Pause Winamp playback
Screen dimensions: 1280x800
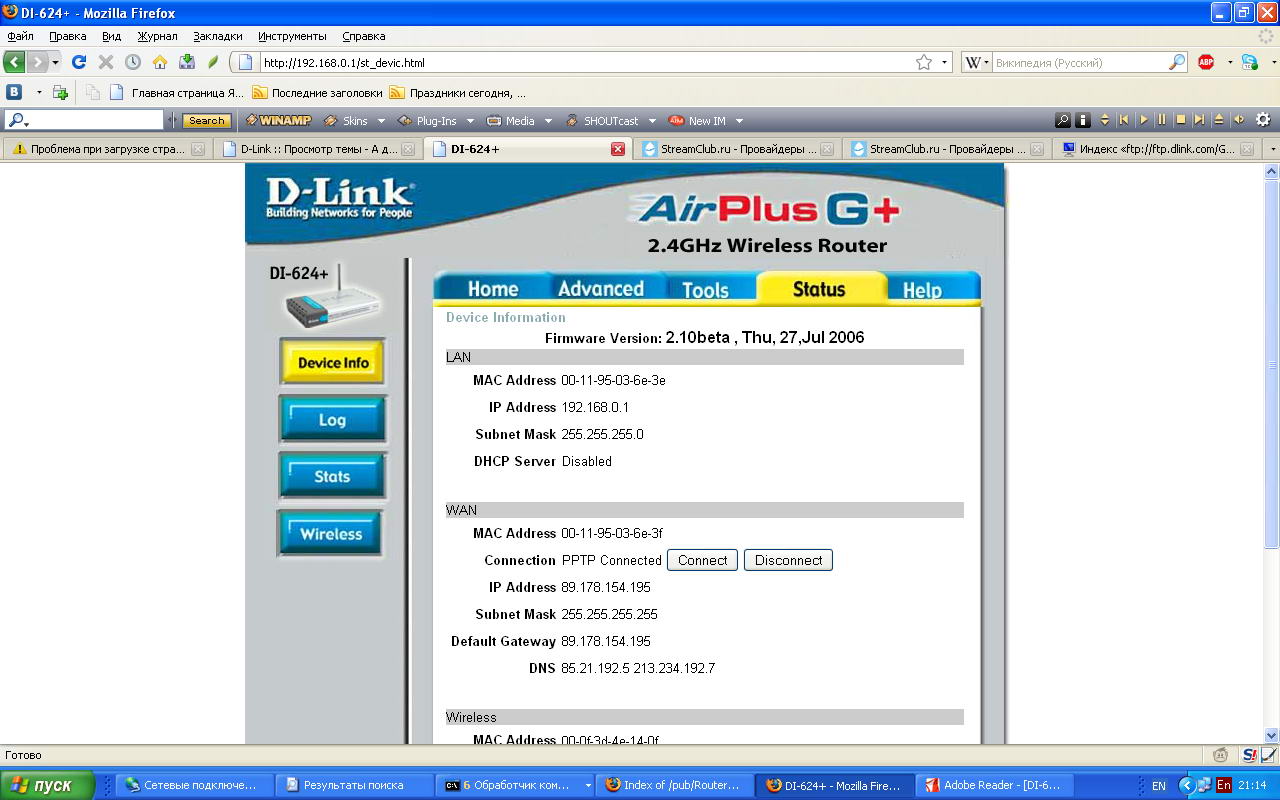(x=1162, y=120)
